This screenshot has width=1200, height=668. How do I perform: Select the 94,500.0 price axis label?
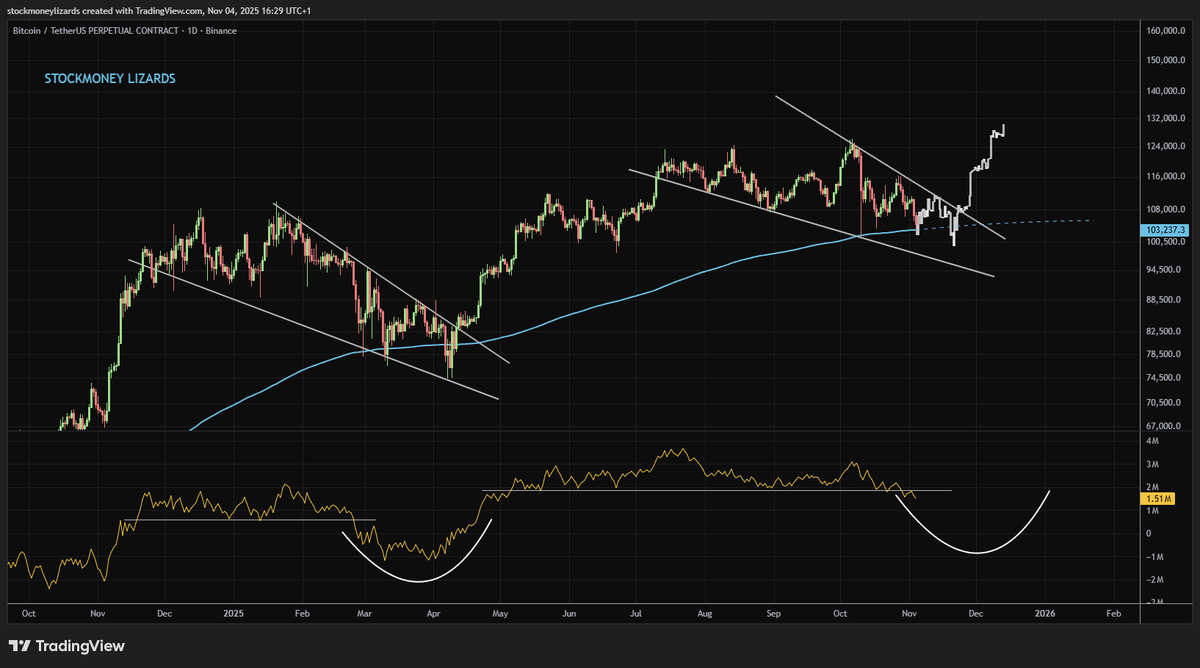coord(1166,270)
